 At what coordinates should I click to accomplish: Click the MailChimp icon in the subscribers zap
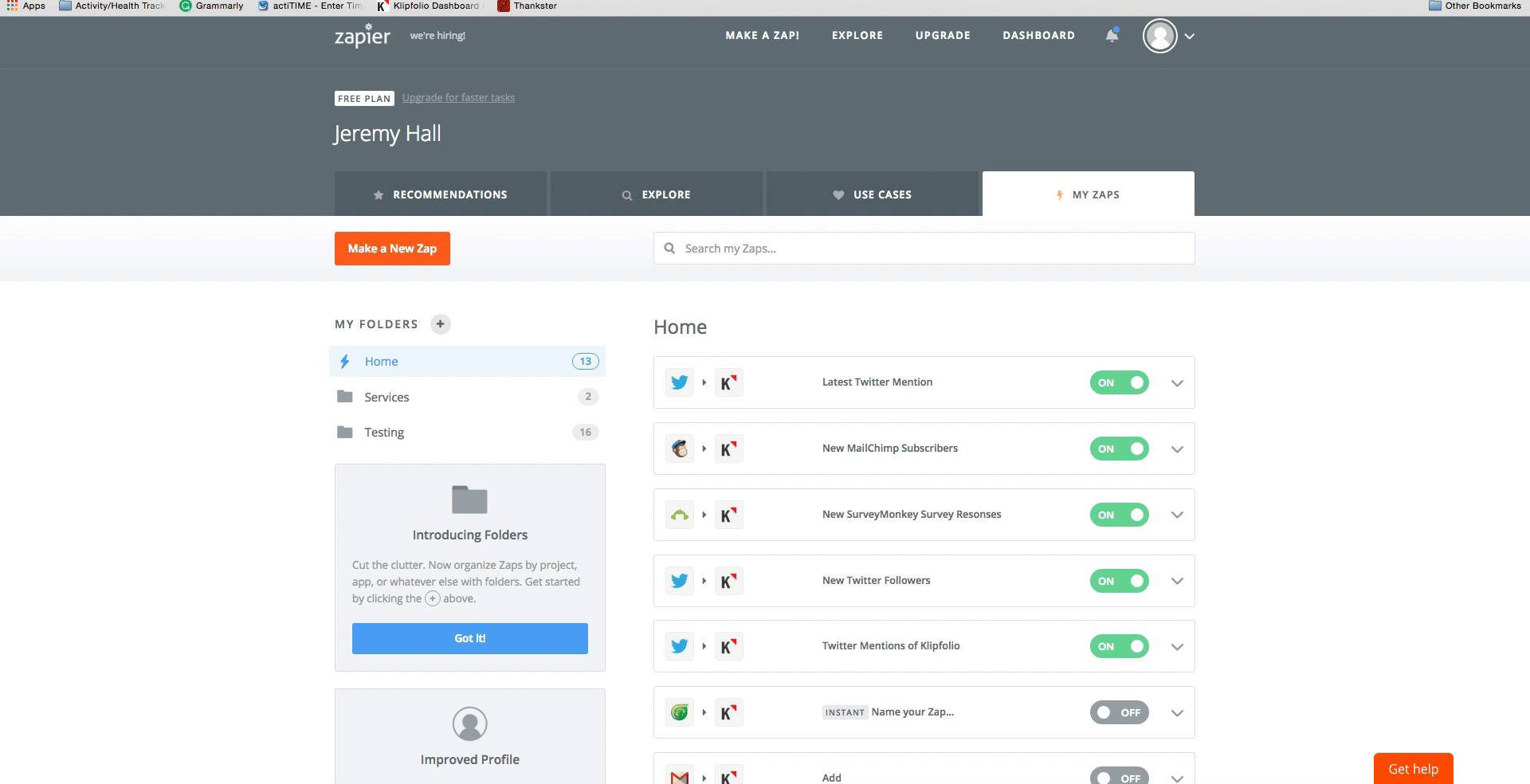click(680, 449)
